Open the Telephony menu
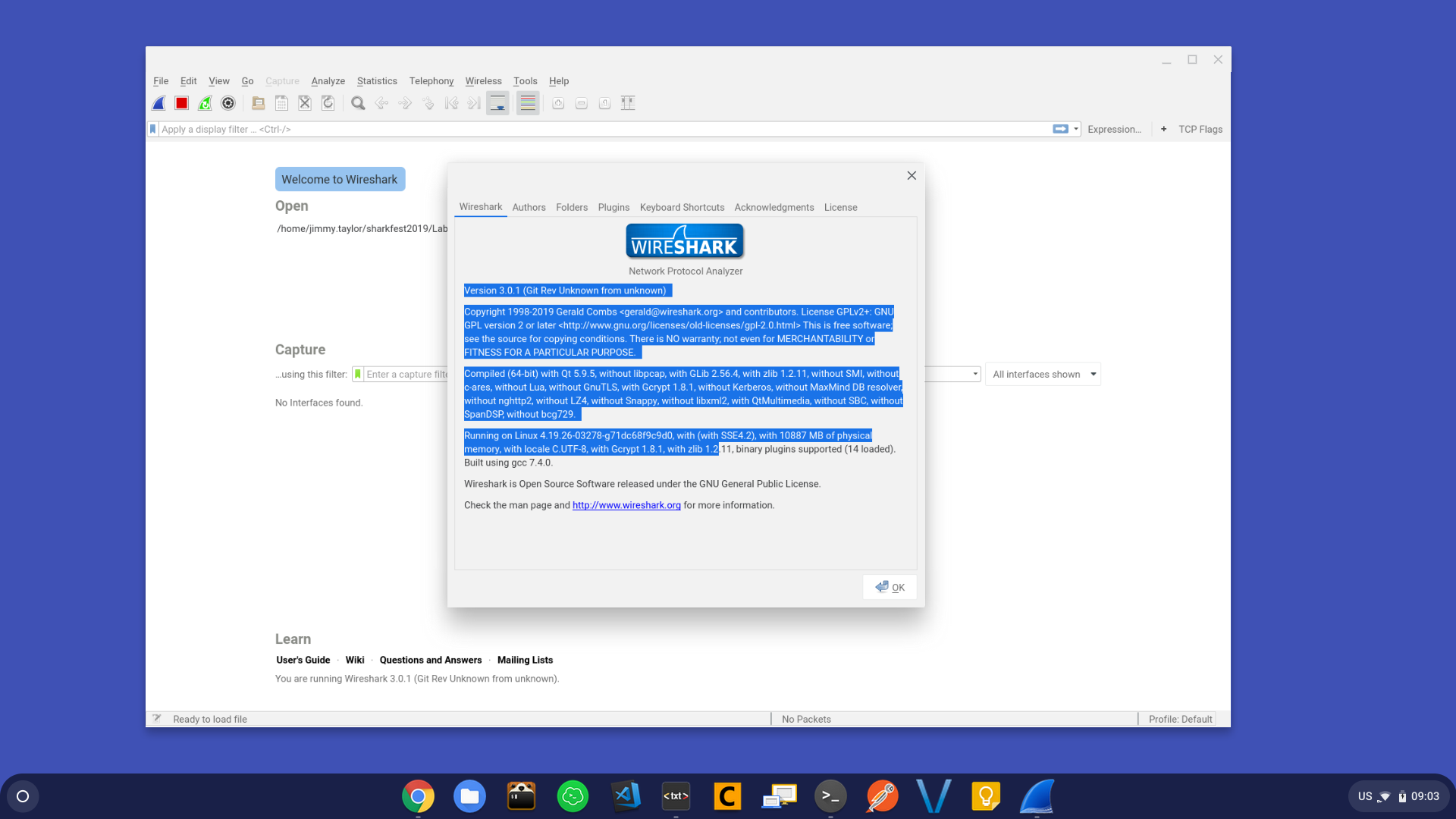The image size is (1456, 819). click(431, 81)
